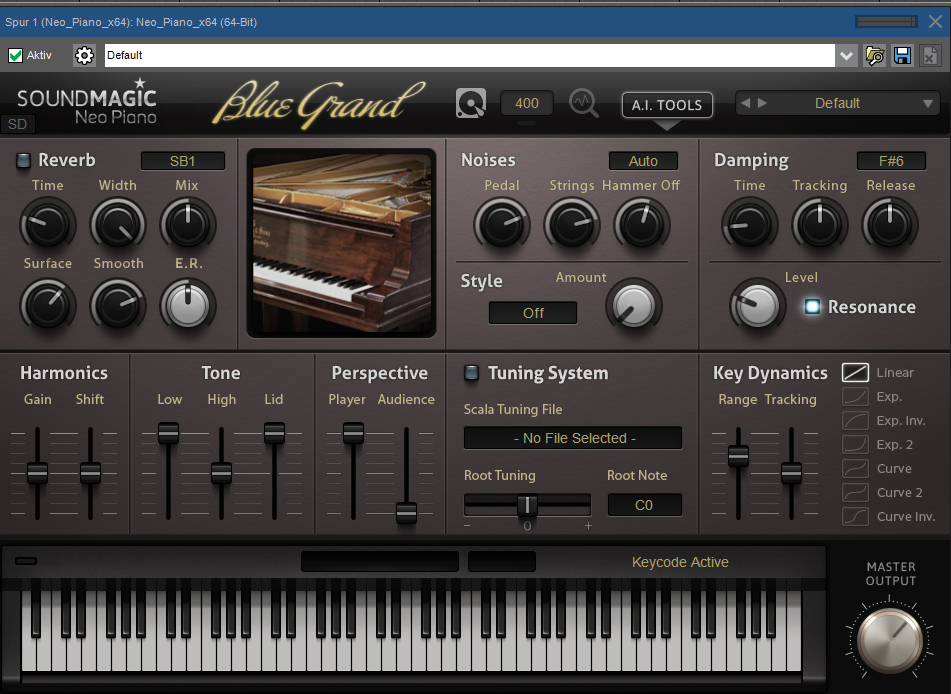This screenshot has width=951, height=694.
Task: Open the Root Note C0 selector
Action: [644, 505]
